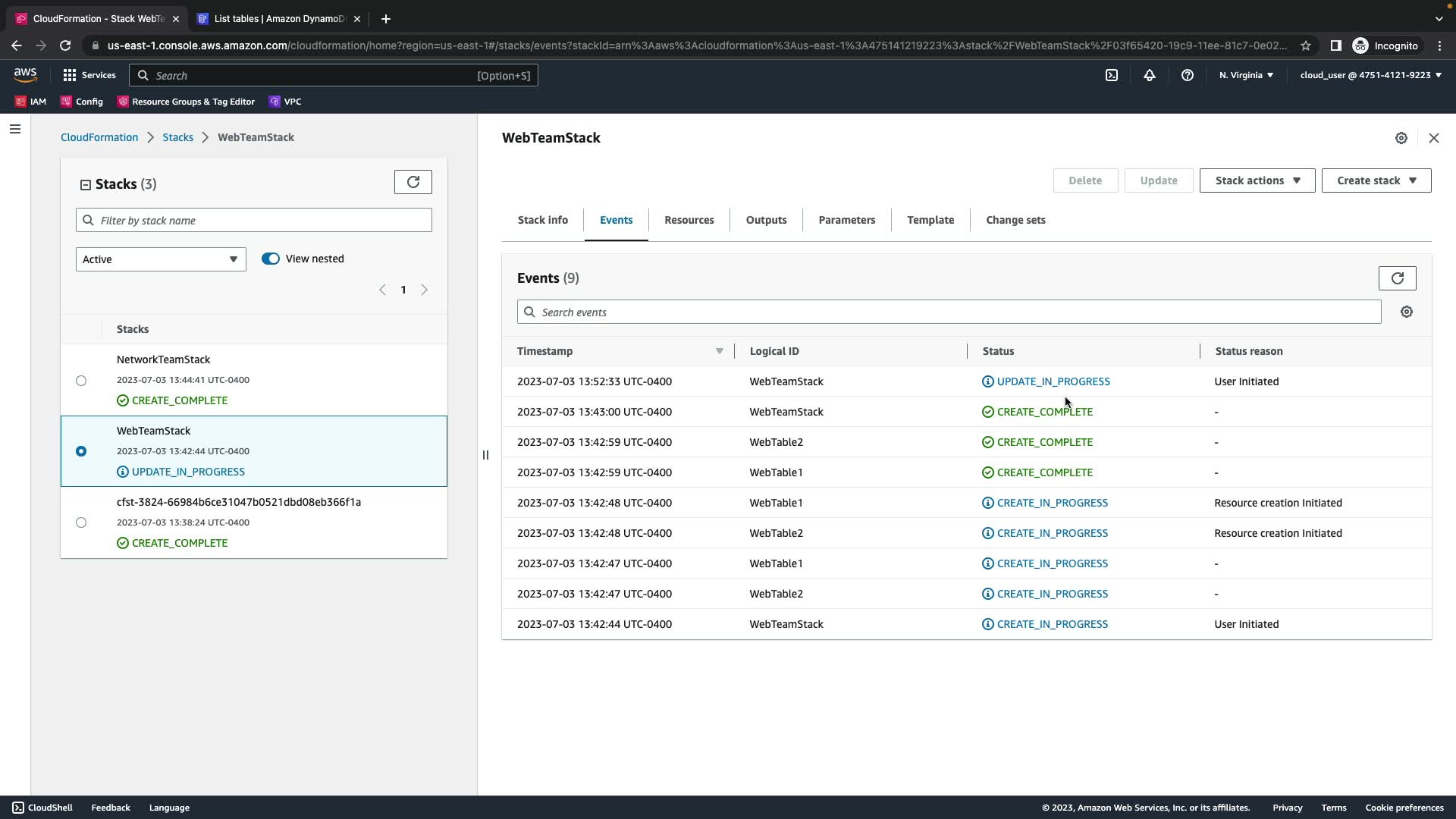Image resolution: width=1456 pixels, height=819 pixels.
Task: Expand the Stack actions dropdown
Action: pos(1257,180)
